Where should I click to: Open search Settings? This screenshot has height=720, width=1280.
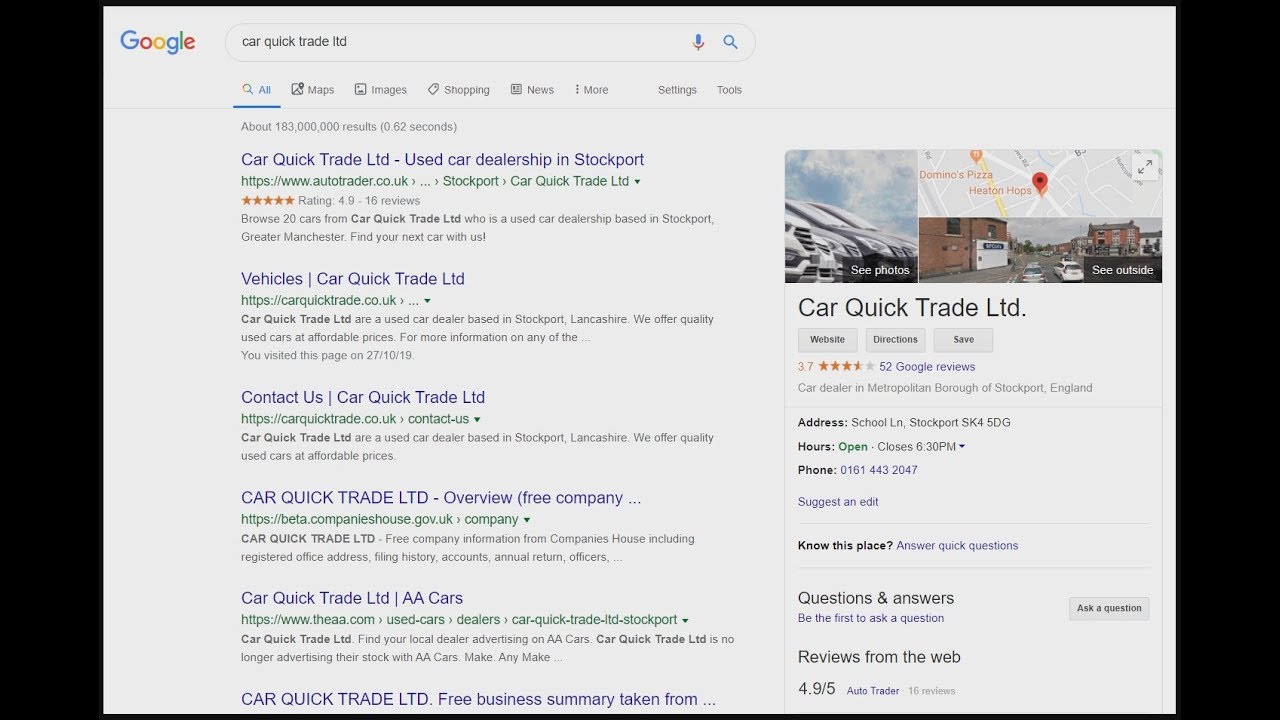677,89
